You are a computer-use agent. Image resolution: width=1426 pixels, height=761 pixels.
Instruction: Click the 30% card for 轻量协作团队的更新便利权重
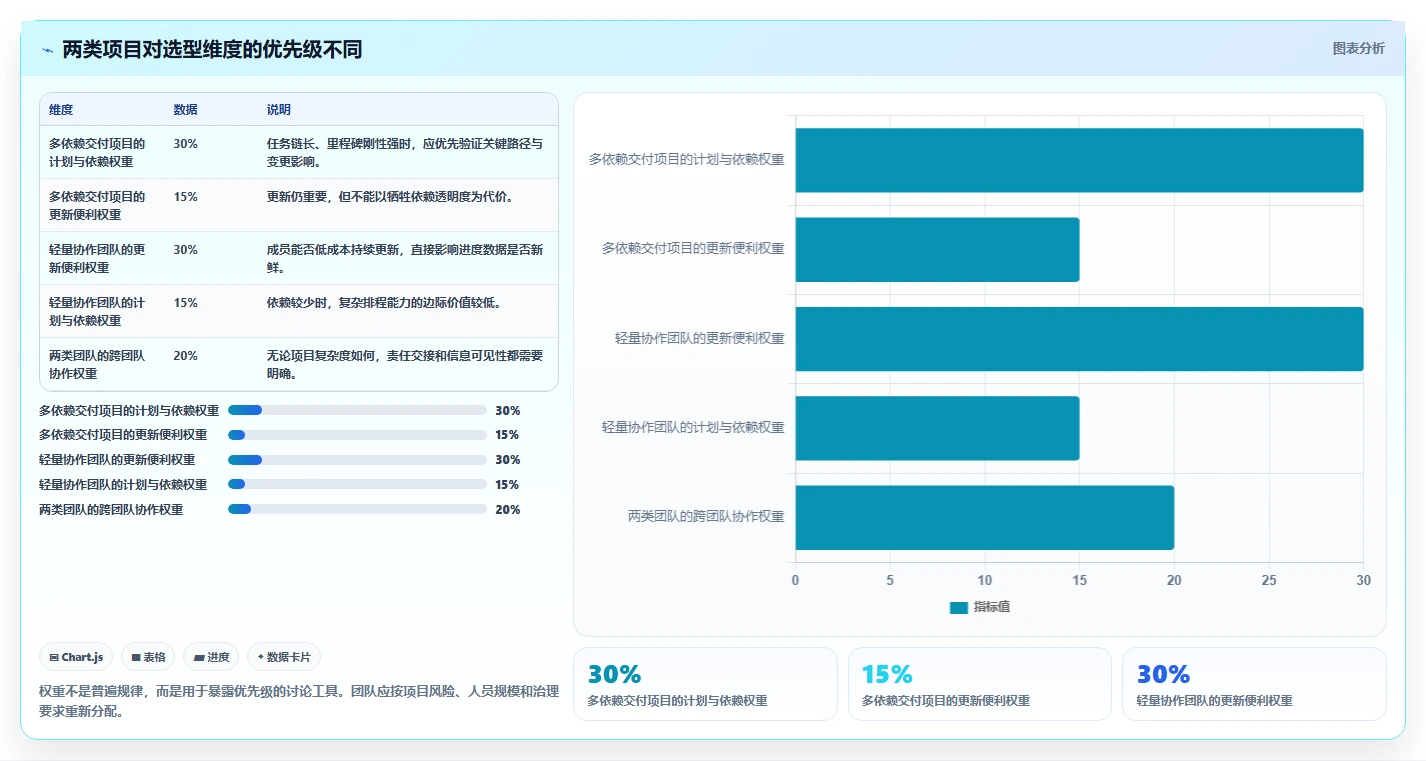tap(1254, 684)
